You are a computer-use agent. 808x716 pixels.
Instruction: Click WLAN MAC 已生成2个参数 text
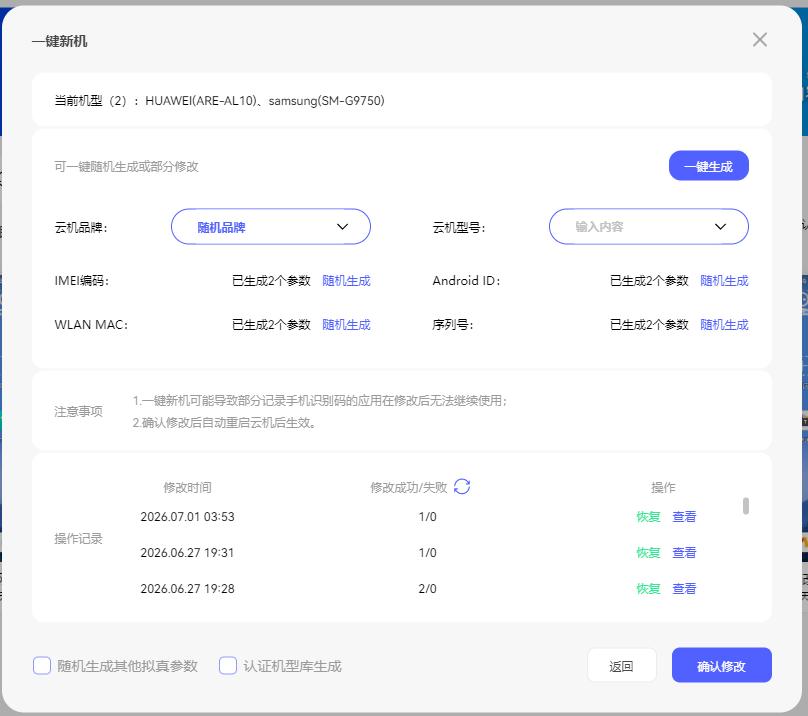pos(271,325)
